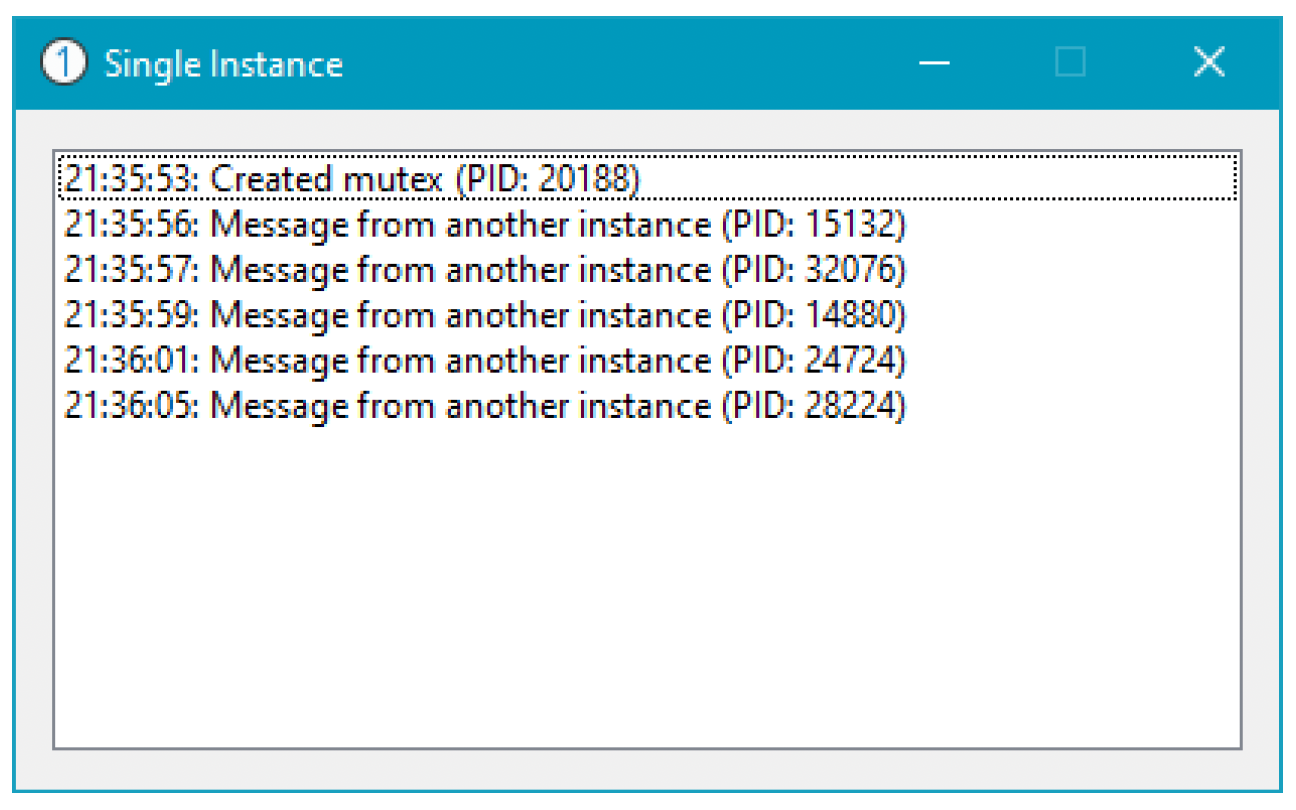Screen dimensions: 1296x810
Task: Select the message from PID 28224
Action: coord(647,406)
